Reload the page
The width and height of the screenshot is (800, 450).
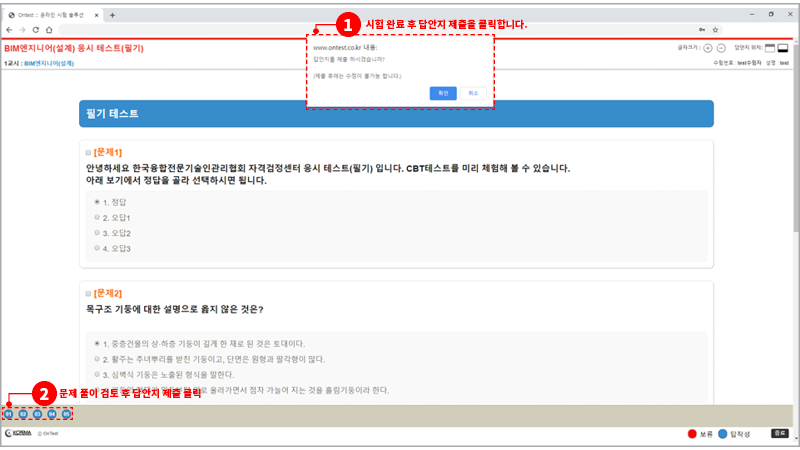35,30
